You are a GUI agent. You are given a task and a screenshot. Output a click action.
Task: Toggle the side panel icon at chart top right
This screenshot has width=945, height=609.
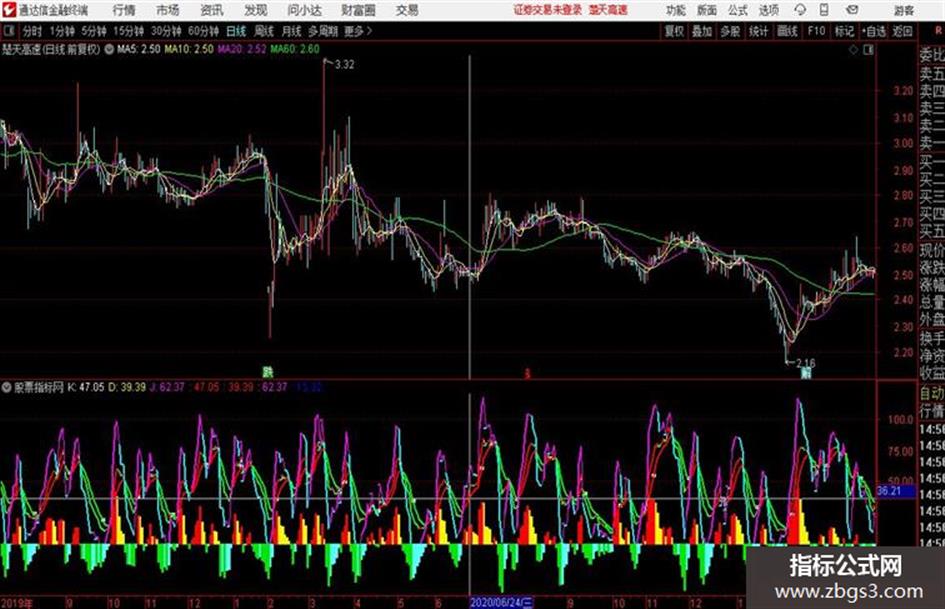(x=868, y=50)
